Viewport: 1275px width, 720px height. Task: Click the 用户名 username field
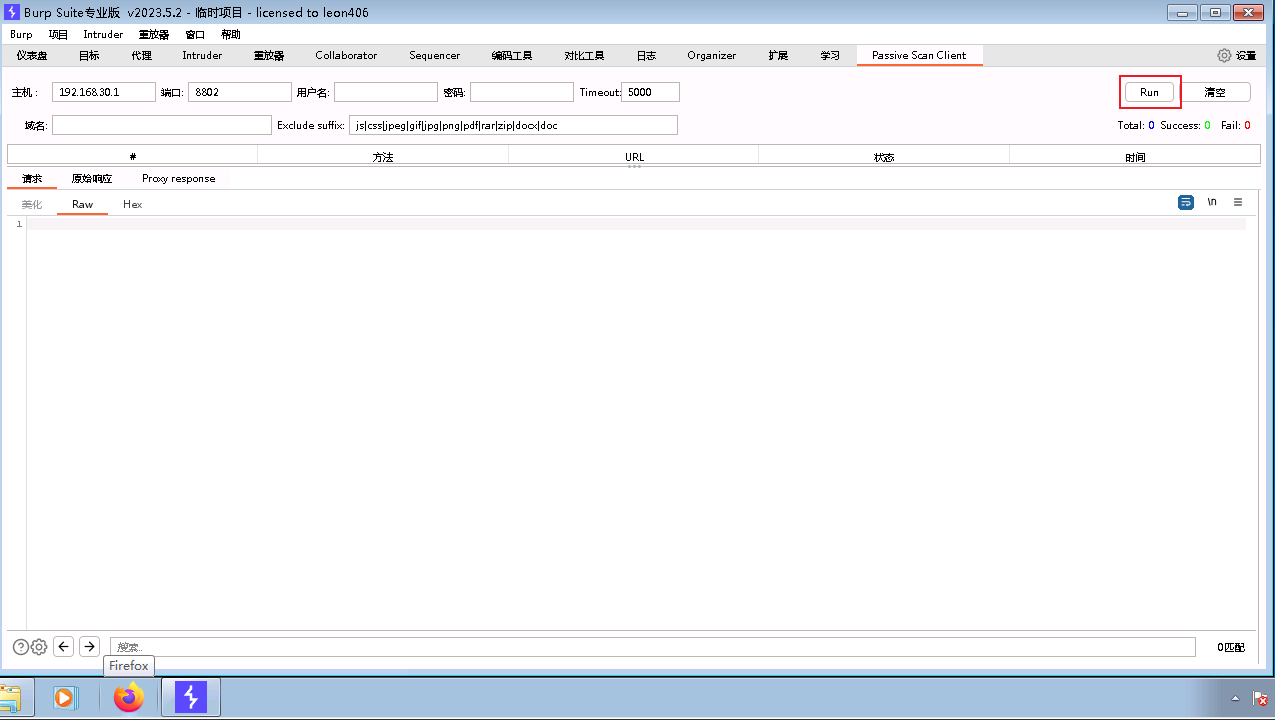(x=386, y=92)
